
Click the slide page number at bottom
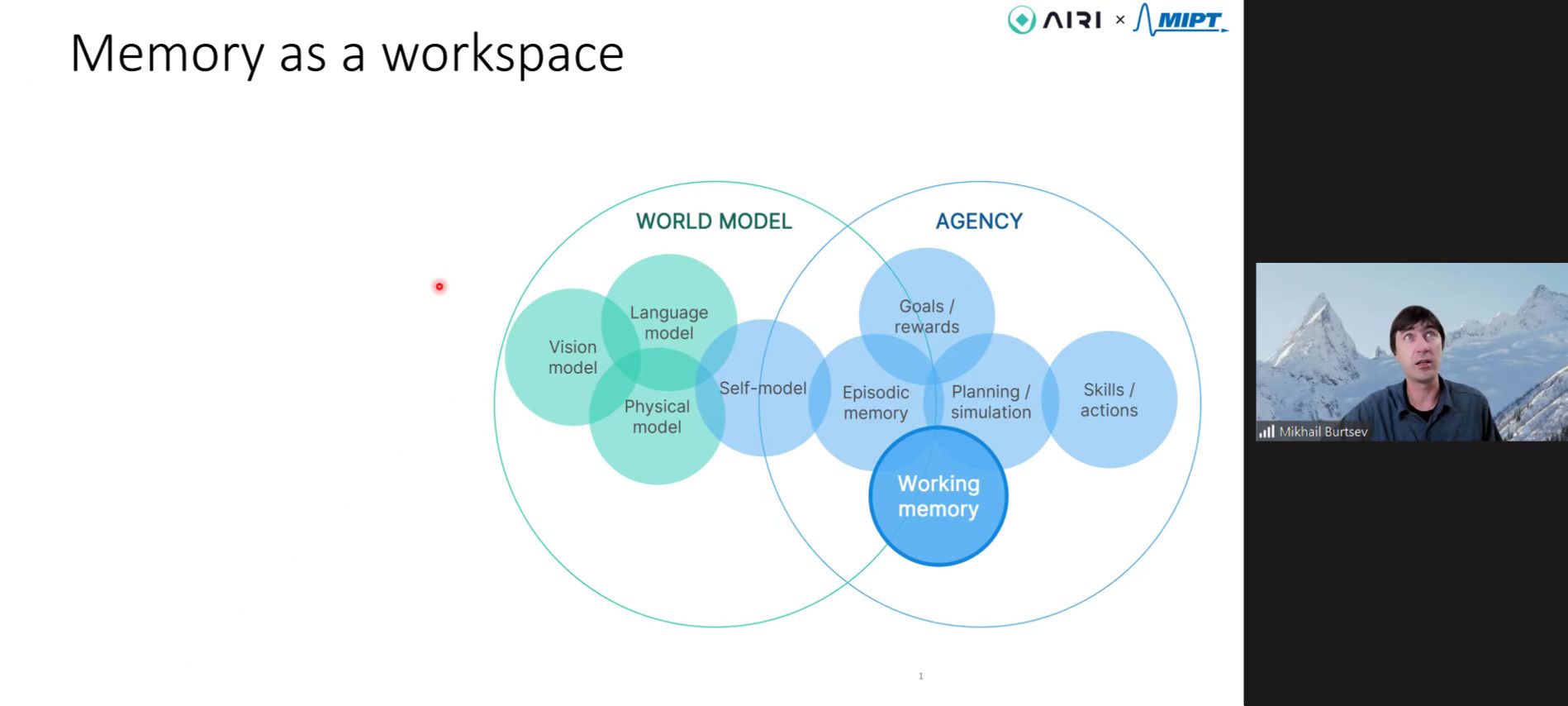[920, 676]
